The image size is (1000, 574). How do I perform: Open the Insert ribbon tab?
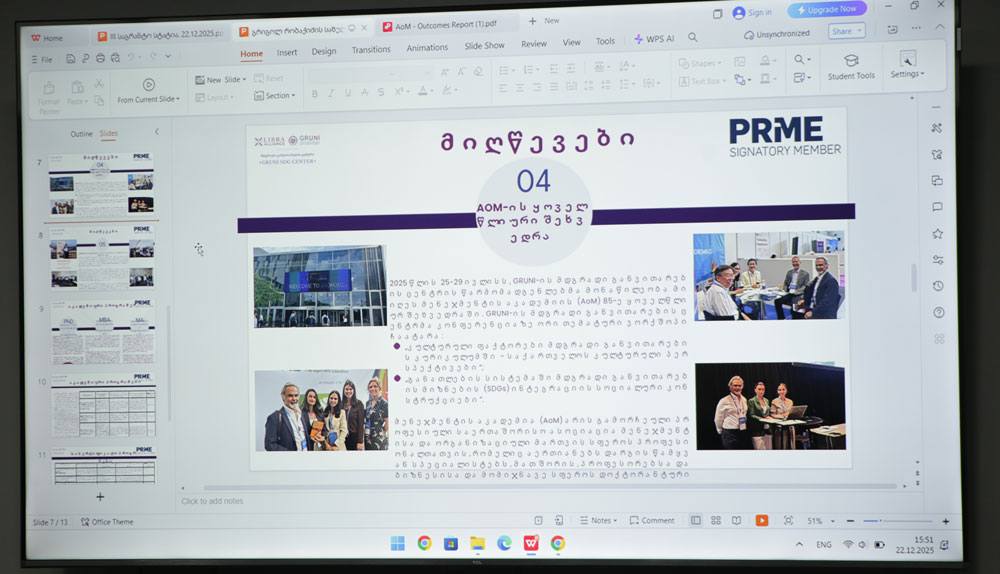(x=287, y=53)
